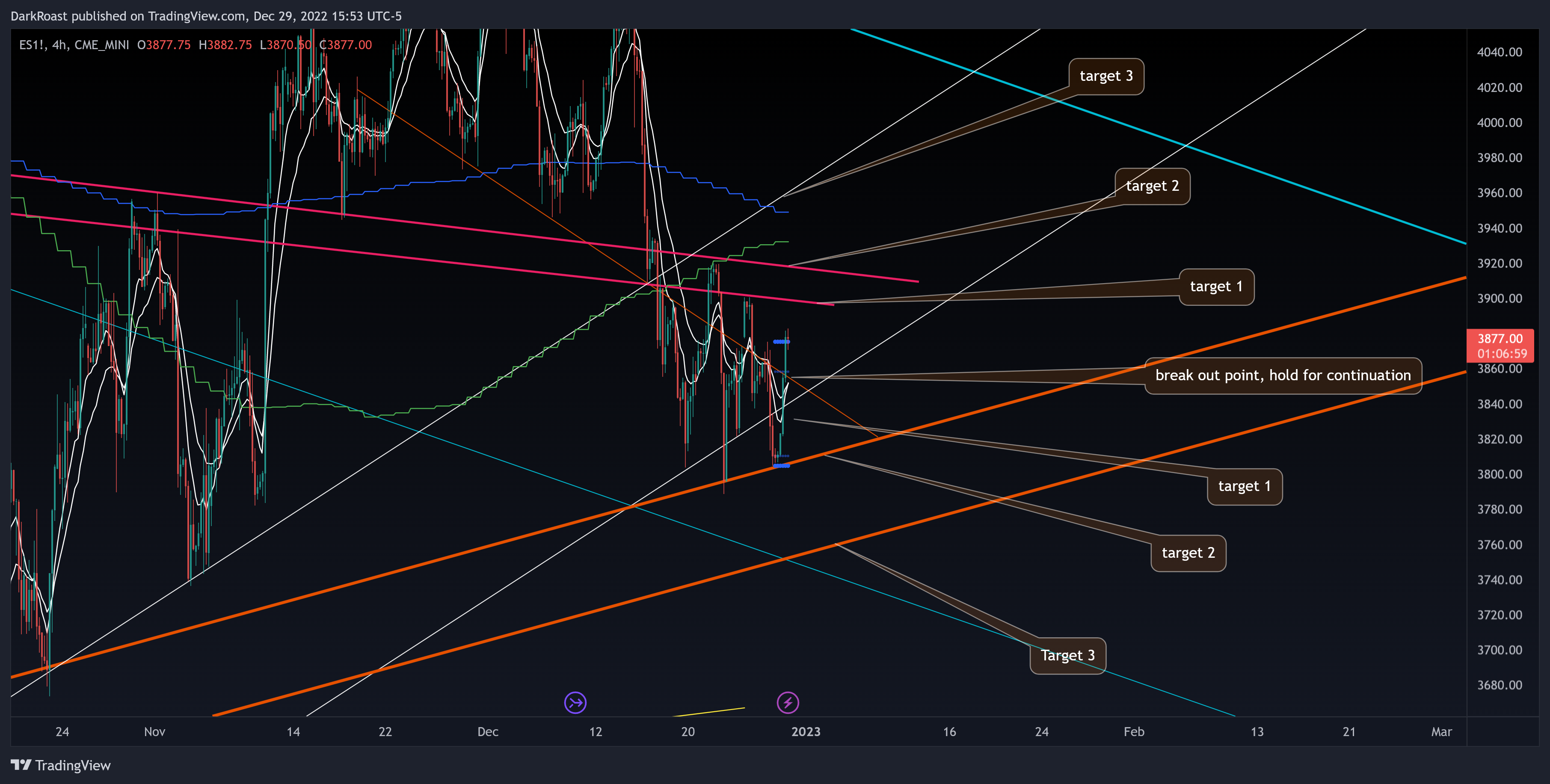
Task: Select the upper 'target 3' callout label
Action: point(1106,77)
